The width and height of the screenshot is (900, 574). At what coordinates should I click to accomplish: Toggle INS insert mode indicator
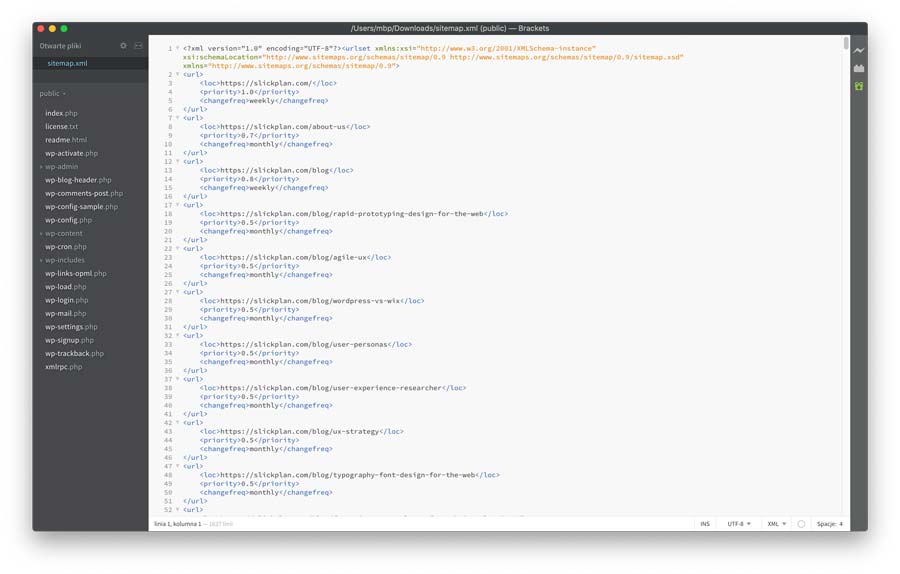click(x=705, y=523)
